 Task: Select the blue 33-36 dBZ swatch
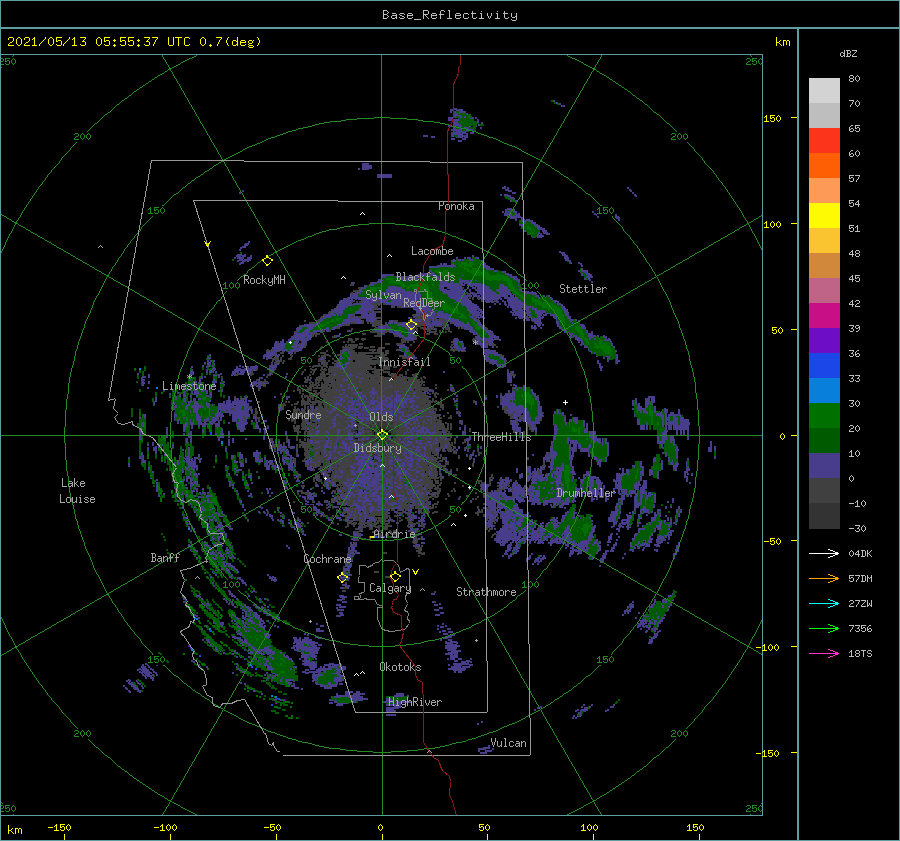point(824,366)
